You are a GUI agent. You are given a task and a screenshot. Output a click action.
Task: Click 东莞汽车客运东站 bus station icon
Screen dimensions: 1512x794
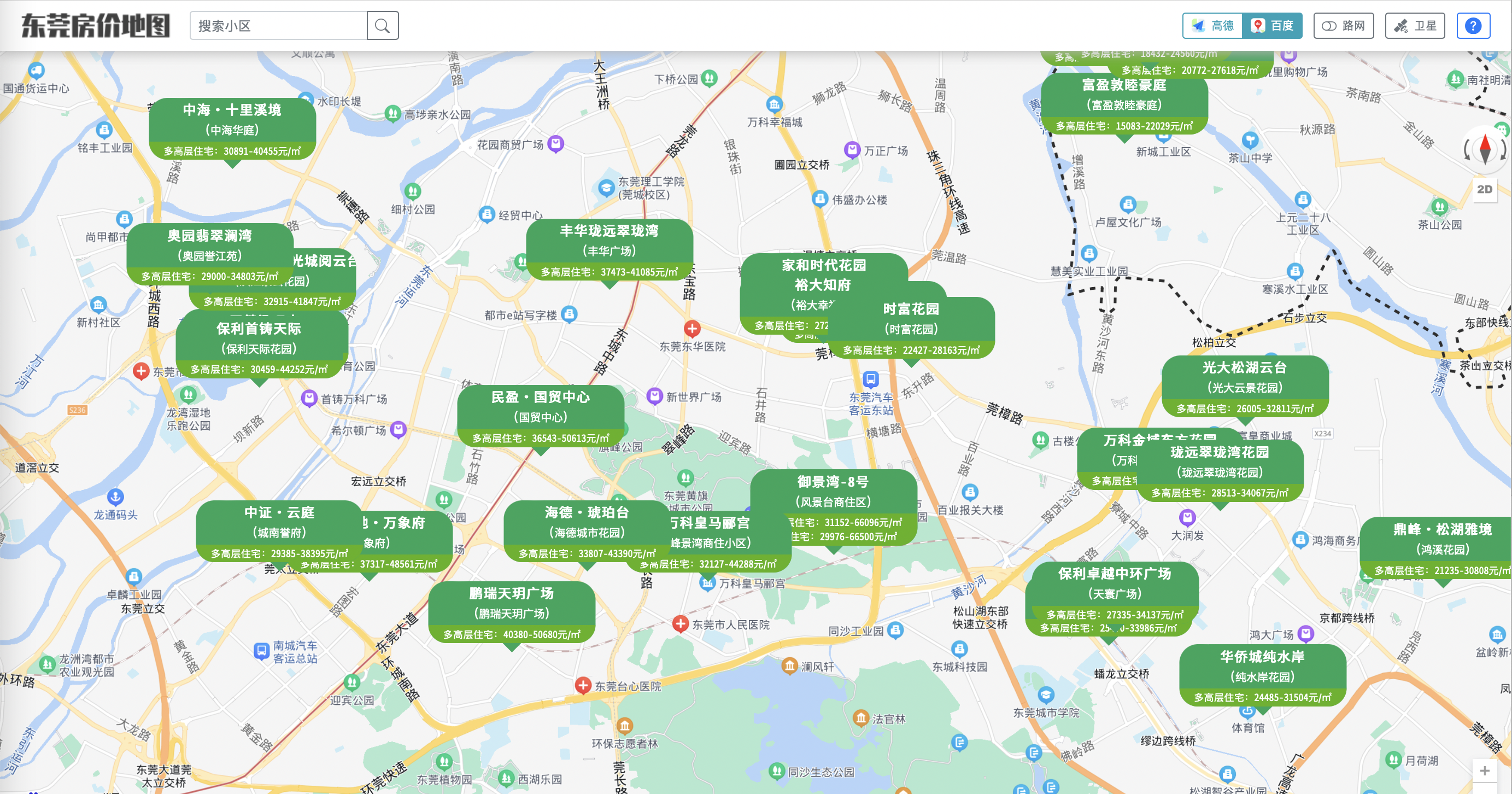click(870, 379)
